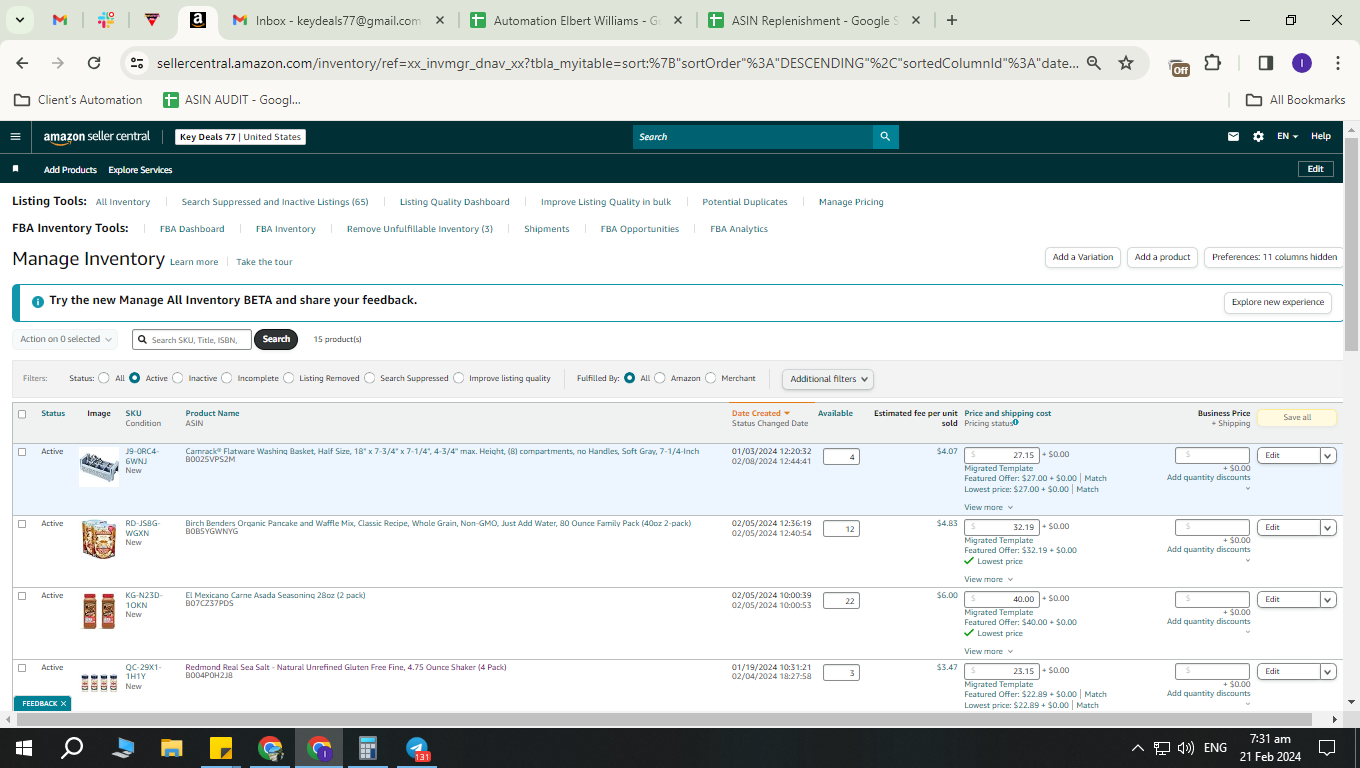Image resolution: width=1360 pixels, height=768 pixels.
Task: Select the Incomplete status filter
Action: point(227,378)
